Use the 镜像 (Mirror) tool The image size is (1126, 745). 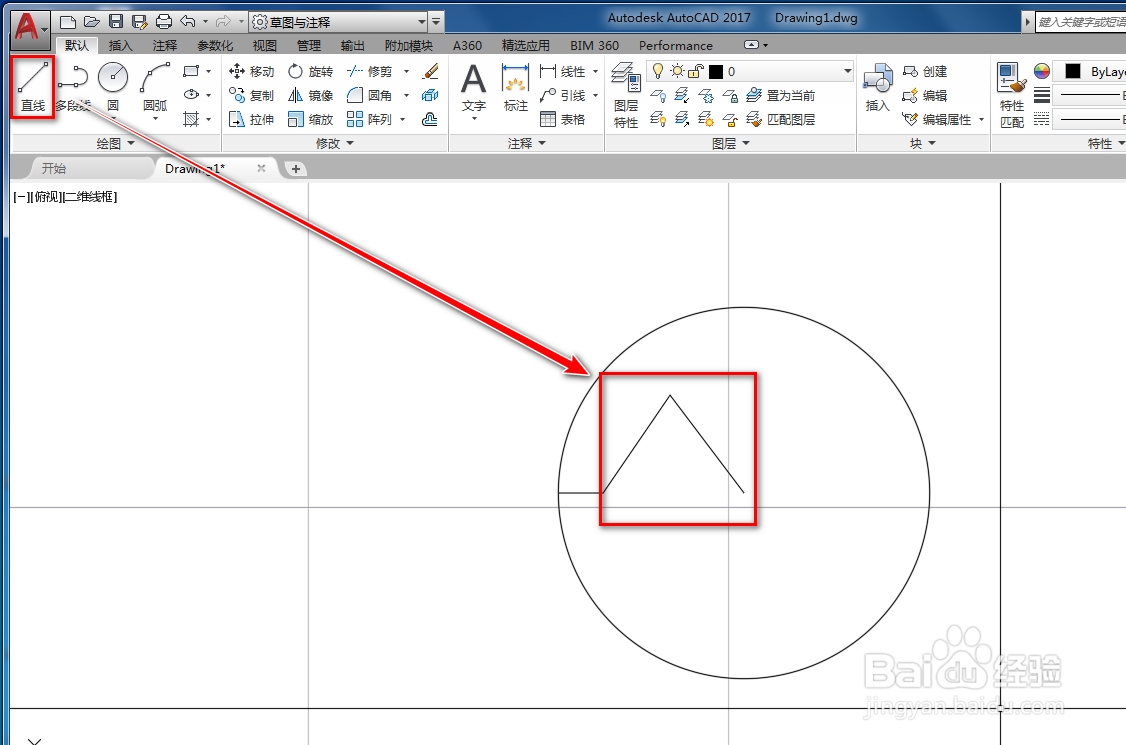pos(310,95)
